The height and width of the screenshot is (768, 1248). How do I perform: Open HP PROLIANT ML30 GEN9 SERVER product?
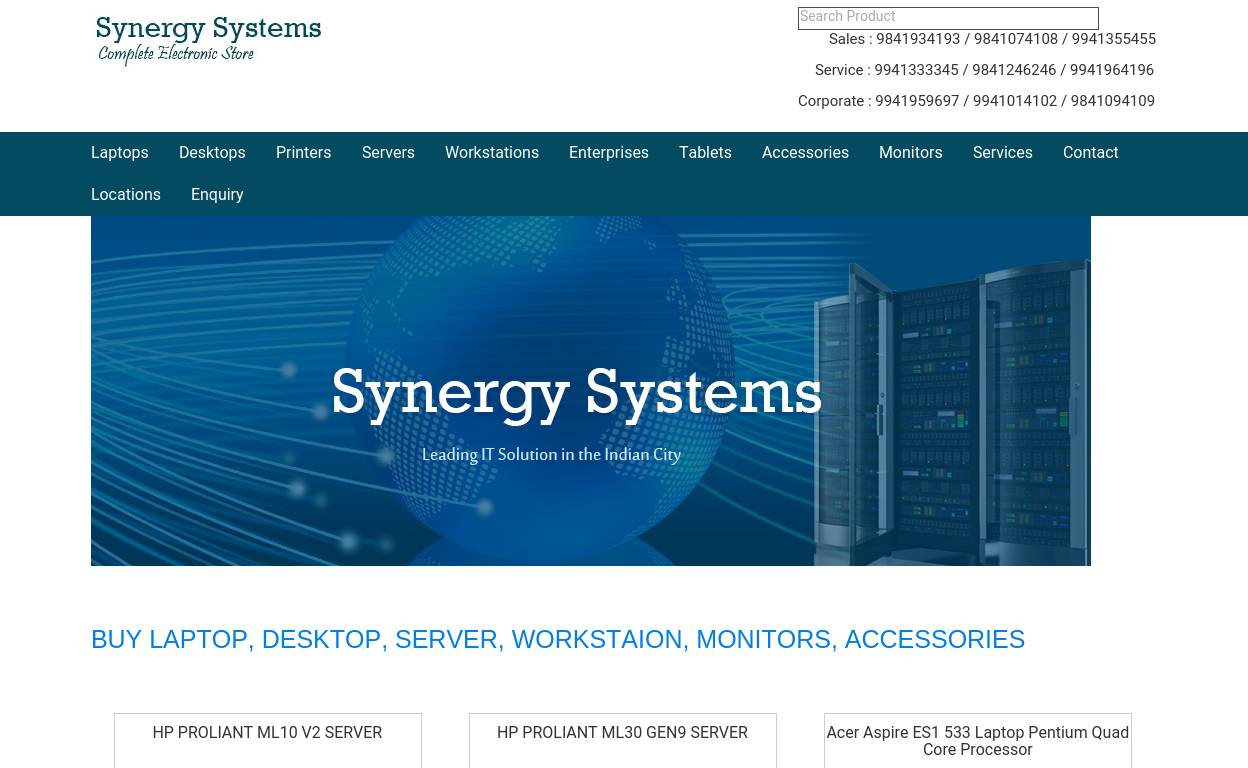point(622,733)
